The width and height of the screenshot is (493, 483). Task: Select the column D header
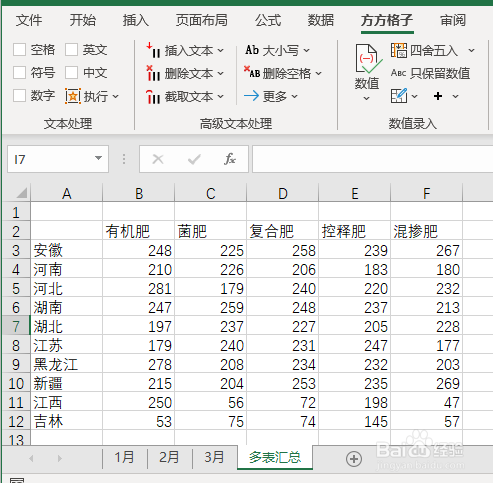coord(283,193)
